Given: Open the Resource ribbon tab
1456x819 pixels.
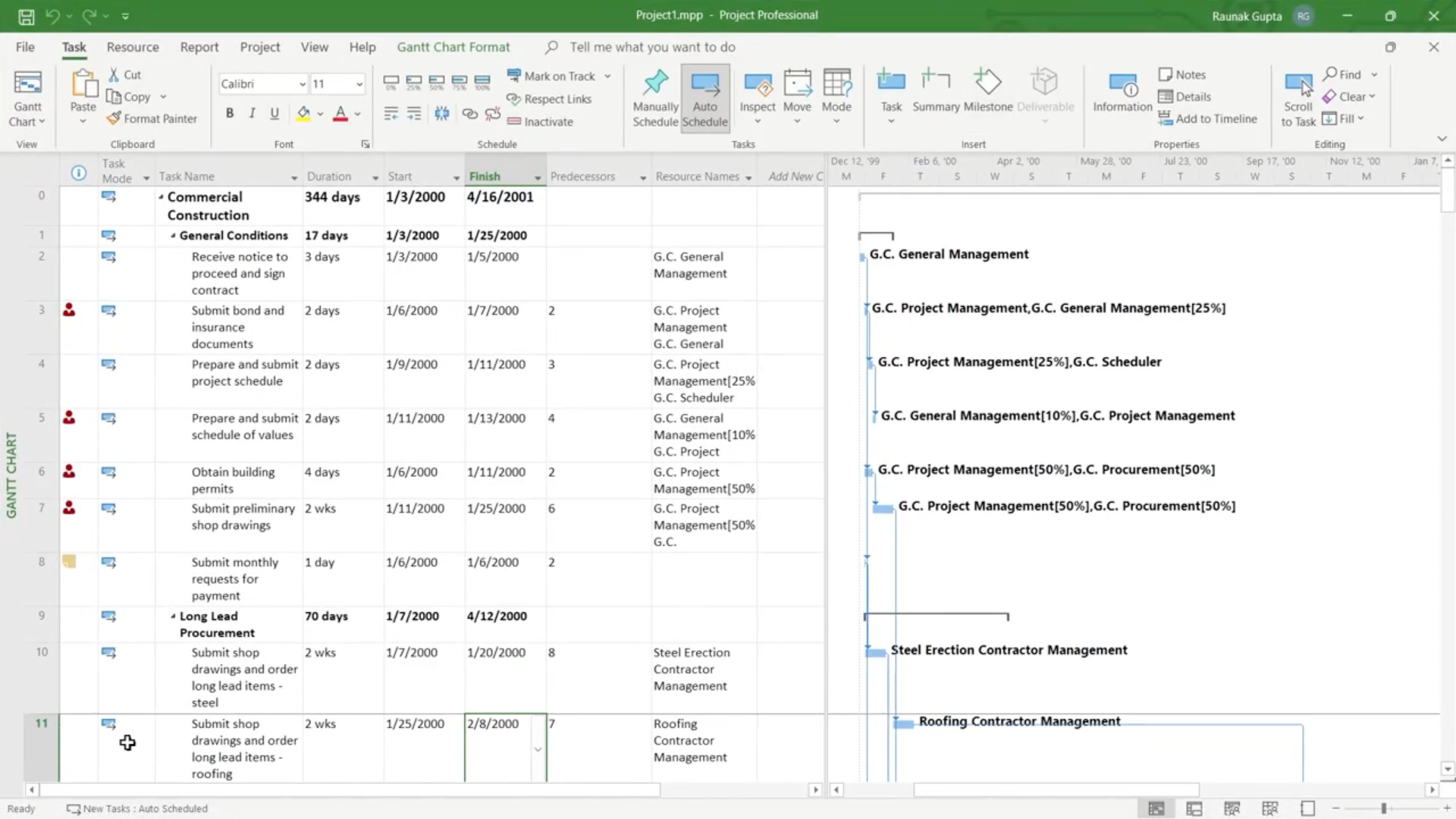Looking at the screenshot, I should click(133, 47).
